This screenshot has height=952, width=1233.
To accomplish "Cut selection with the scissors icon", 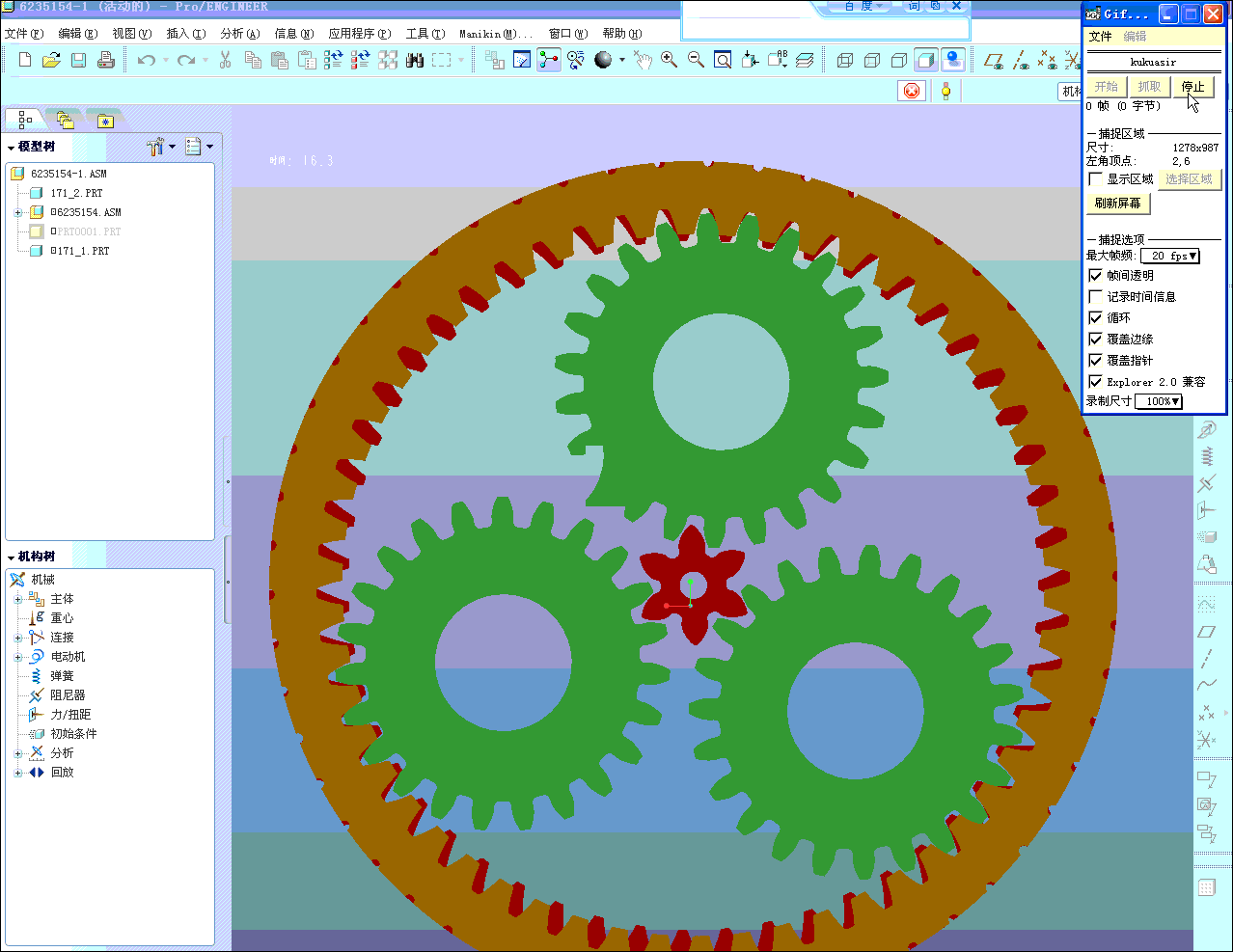I will pos(226,60).
